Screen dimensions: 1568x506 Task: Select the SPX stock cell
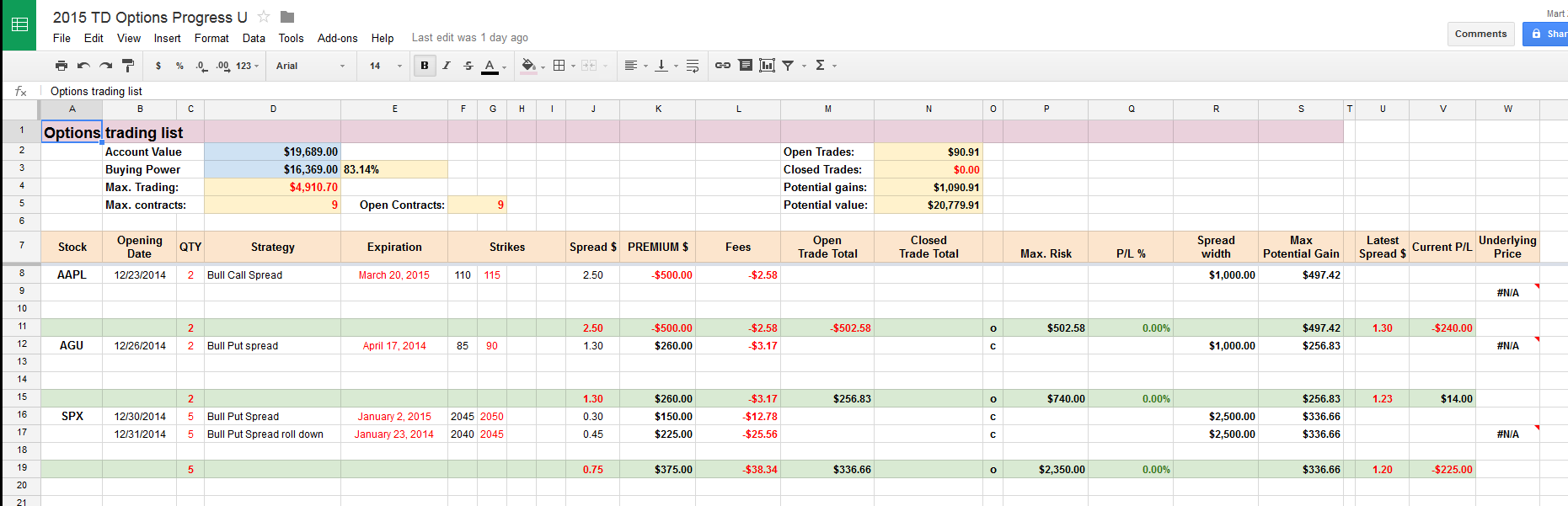[72, 416]
